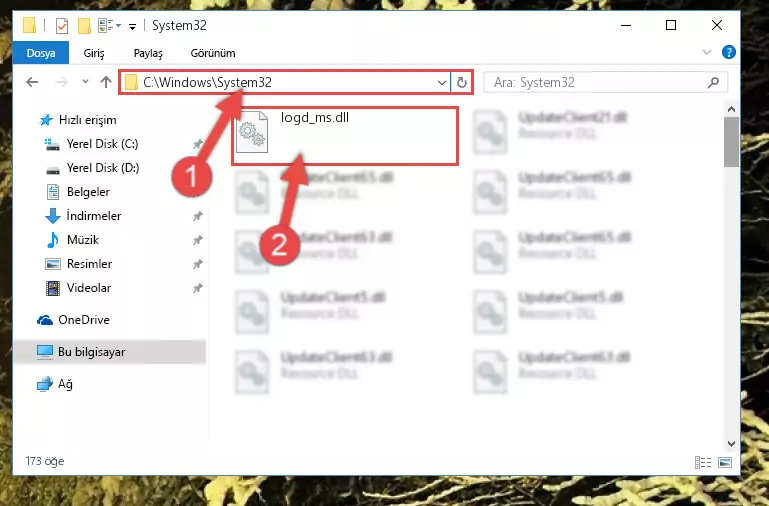Click the pin icon beside Resimler
Screen dimensions: 769x506
[x=198, y=264]
